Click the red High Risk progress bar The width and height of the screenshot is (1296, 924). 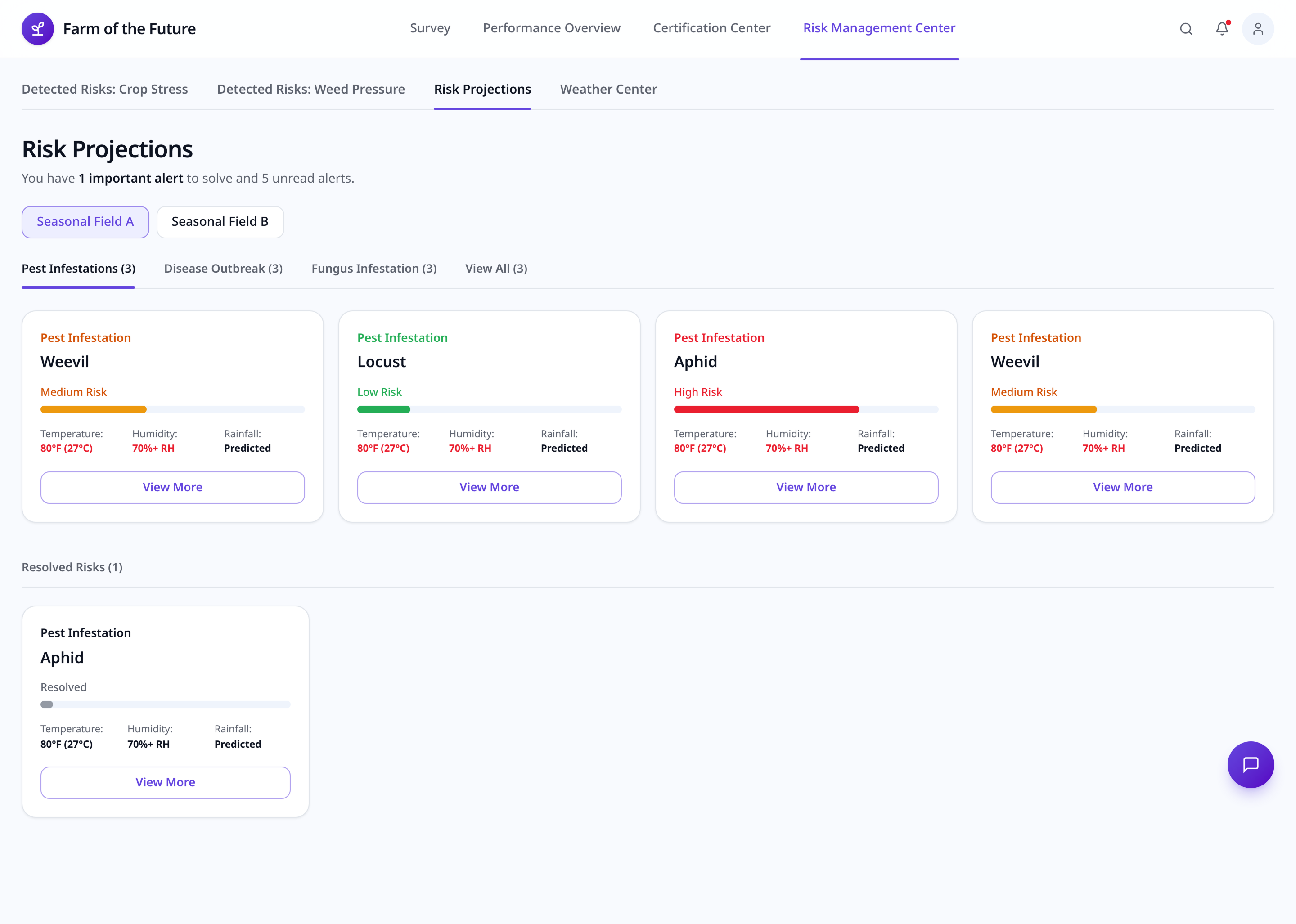(x=806, y=410)
